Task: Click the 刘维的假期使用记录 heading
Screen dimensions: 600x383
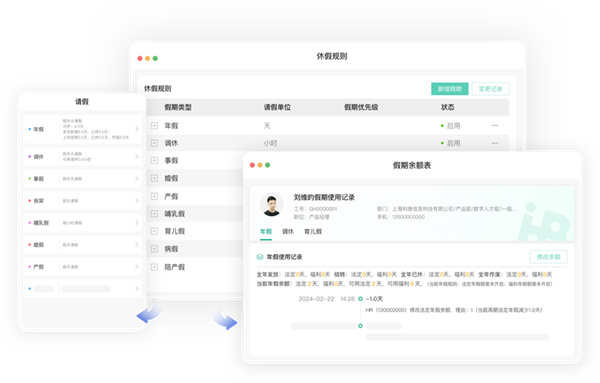Action: click(x=324, y=197)
